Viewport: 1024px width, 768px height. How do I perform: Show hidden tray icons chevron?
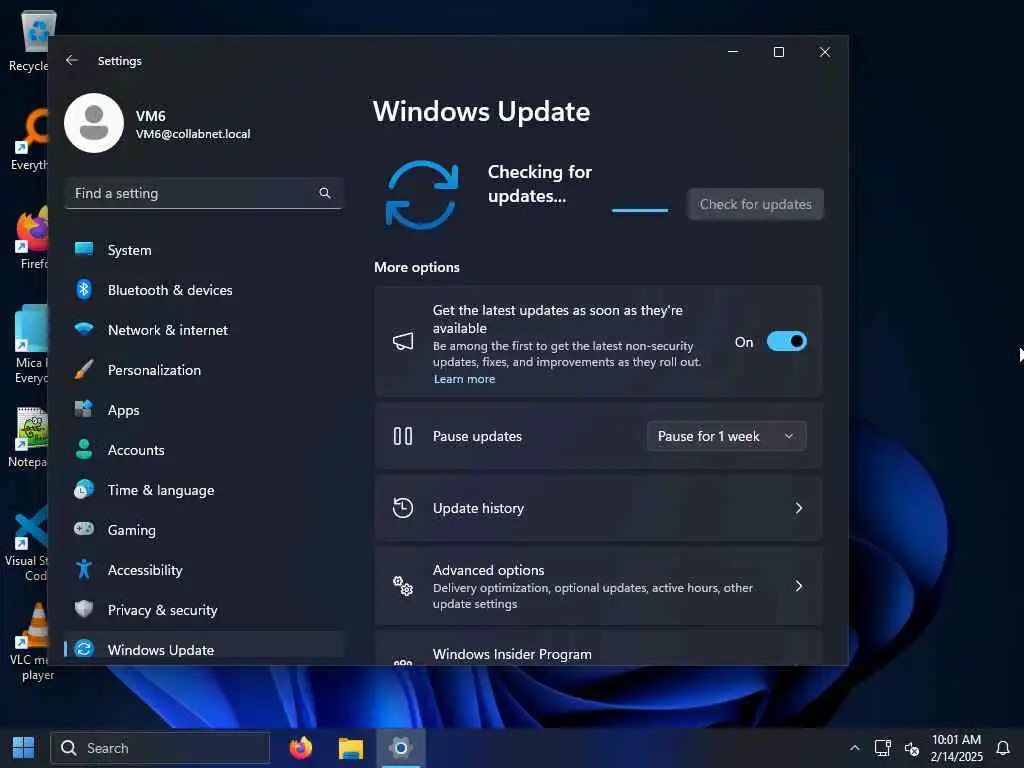tap(854, 748)
